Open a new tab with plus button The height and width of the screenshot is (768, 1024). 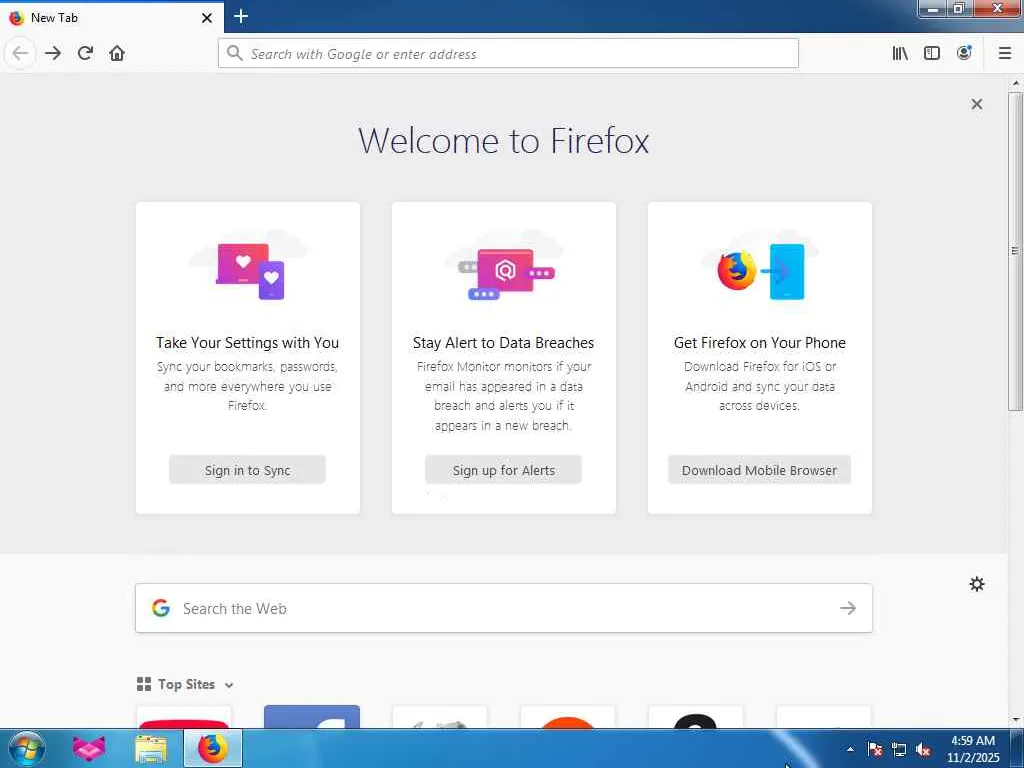(x=240, y=16)
